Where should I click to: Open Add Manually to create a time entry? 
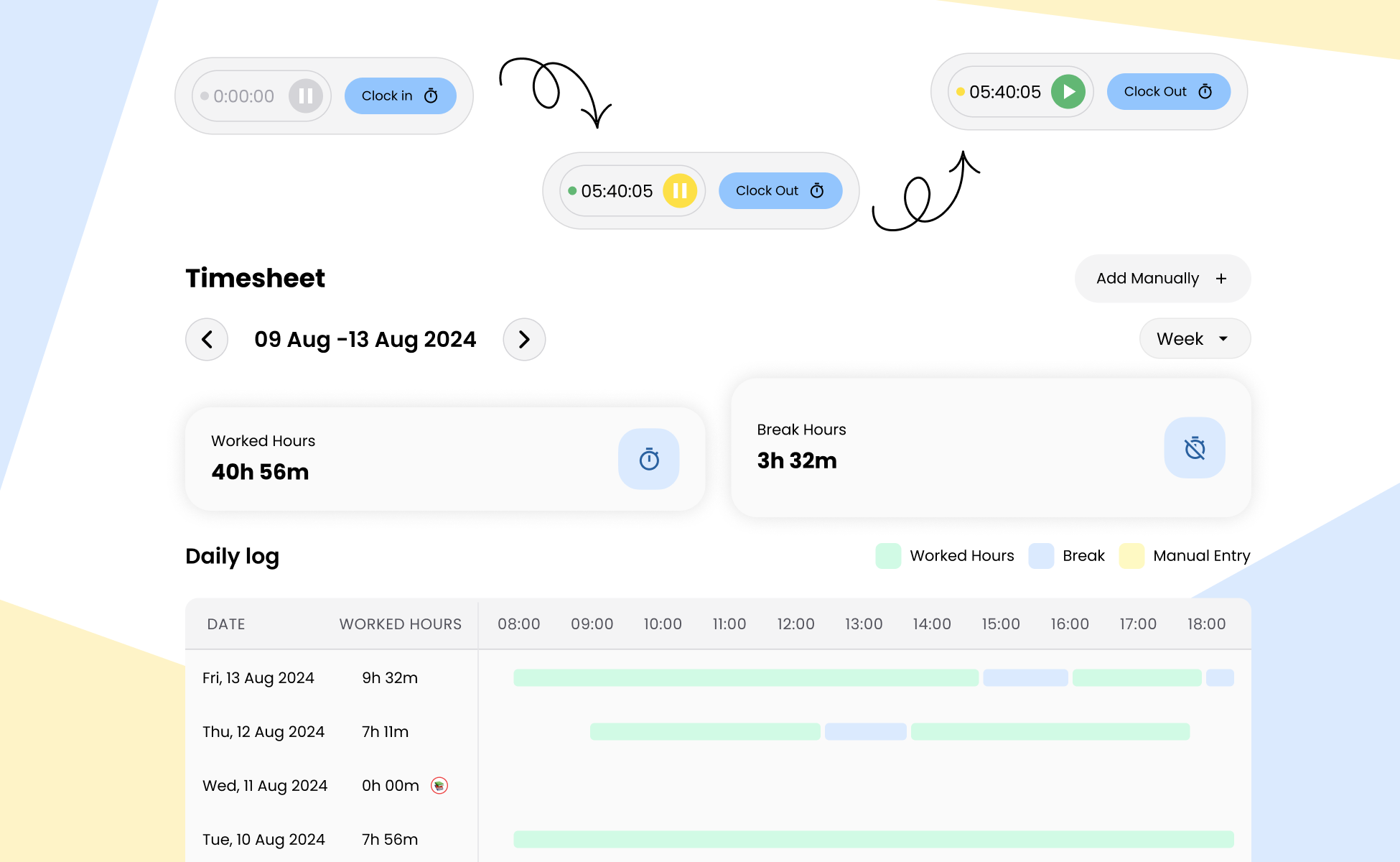point(1162,279)
